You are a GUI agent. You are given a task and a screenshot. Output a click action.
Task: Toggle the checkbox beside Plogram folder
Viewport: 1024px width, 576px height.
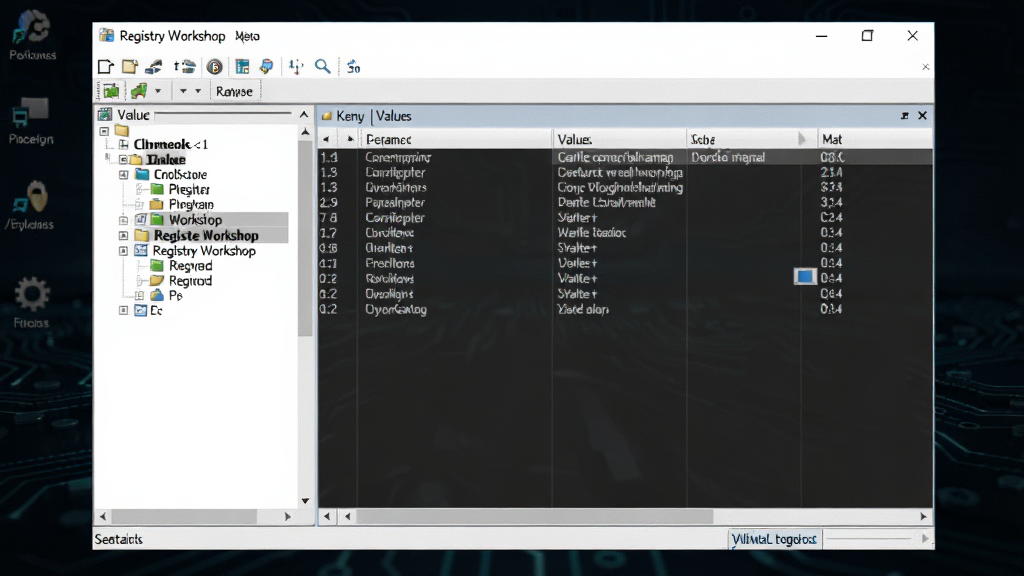pos(140,205)
